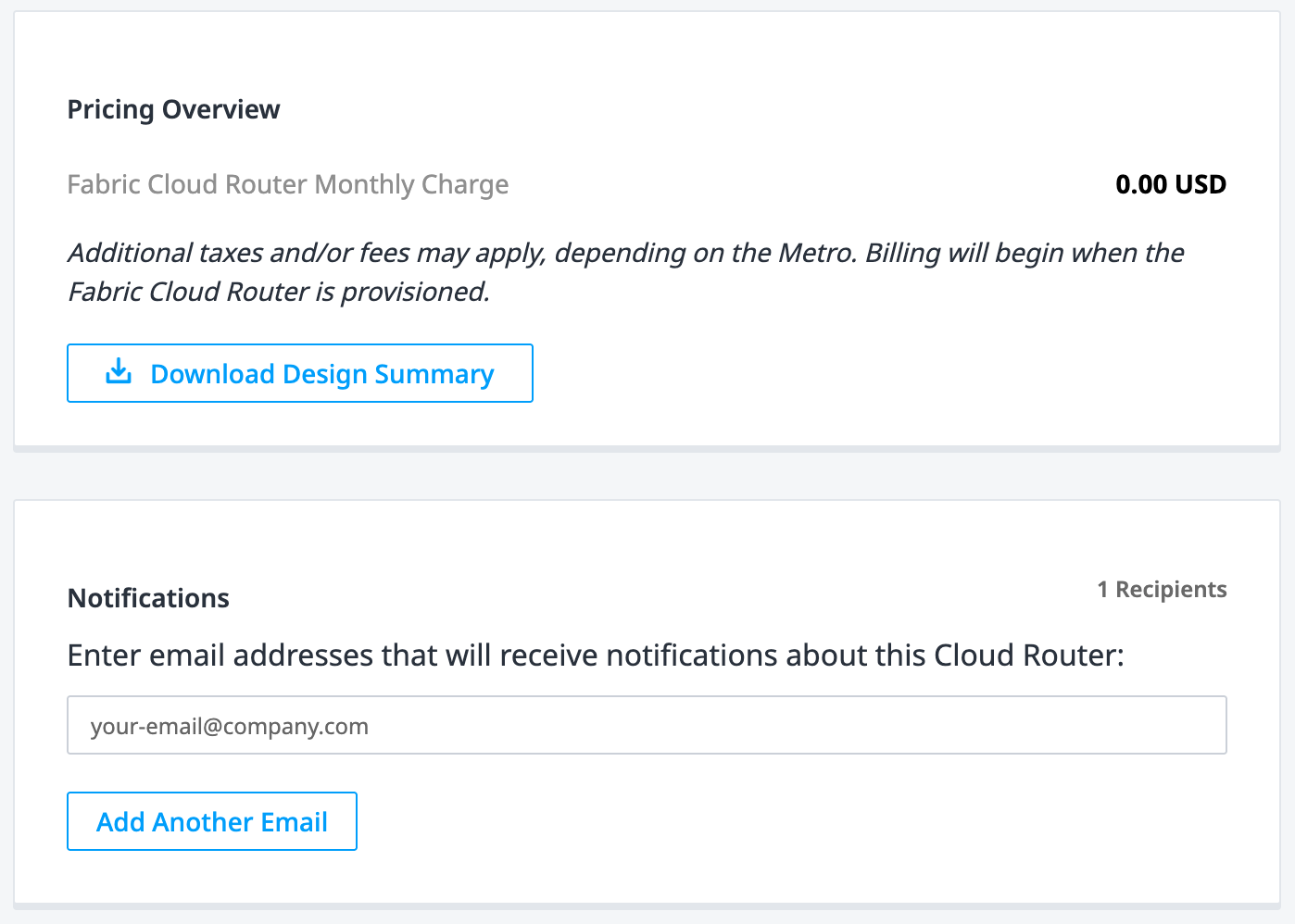Select the Notifications heading
The width and height of the screenshot is (1295, 924).
(148, 598)
